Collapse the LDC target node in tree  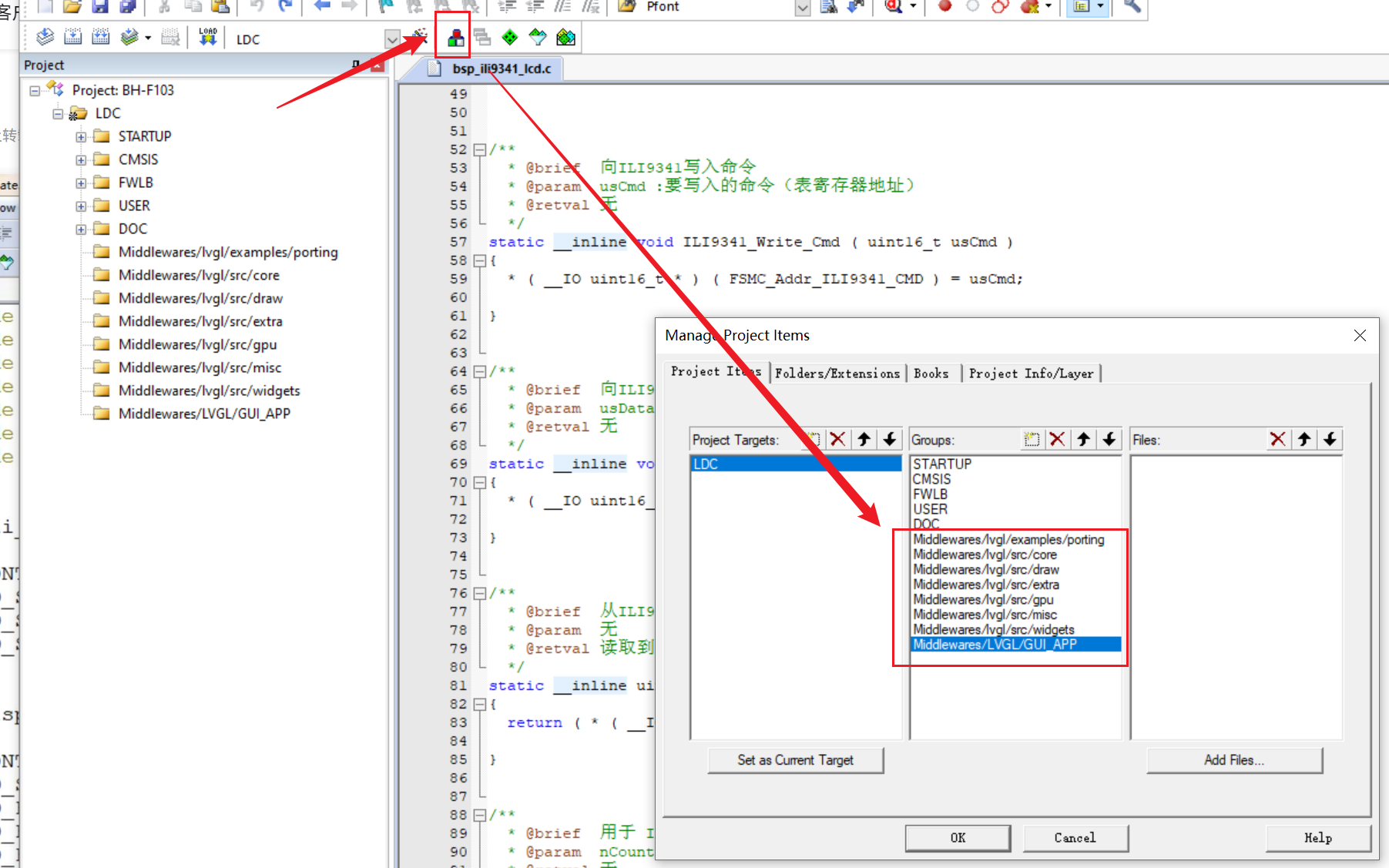58,114
